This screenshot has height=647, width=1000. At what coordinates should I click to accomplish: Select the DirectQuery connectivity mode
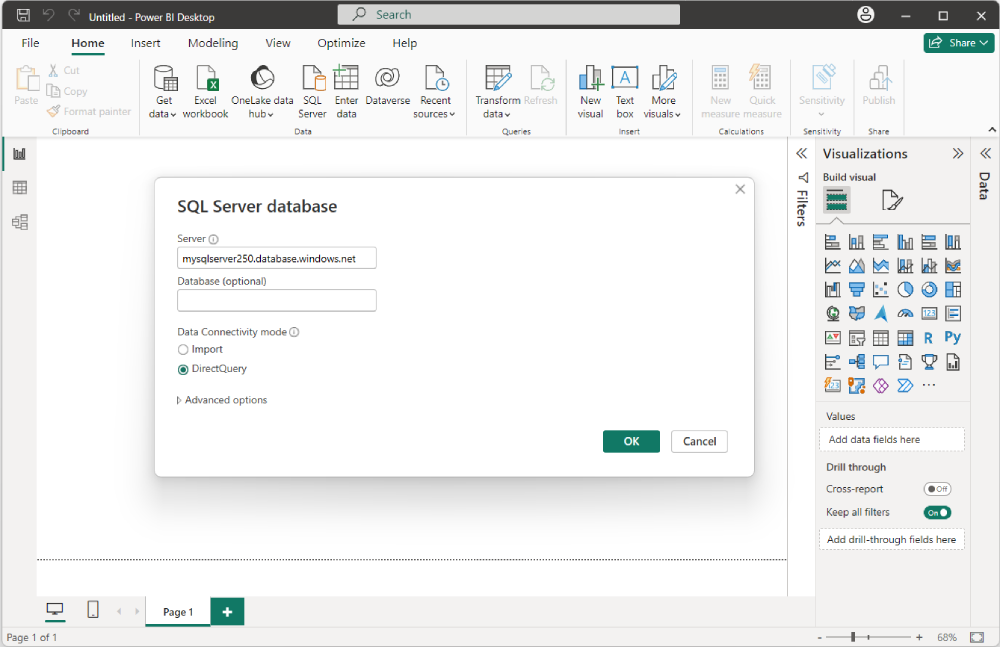click(183, 369)
